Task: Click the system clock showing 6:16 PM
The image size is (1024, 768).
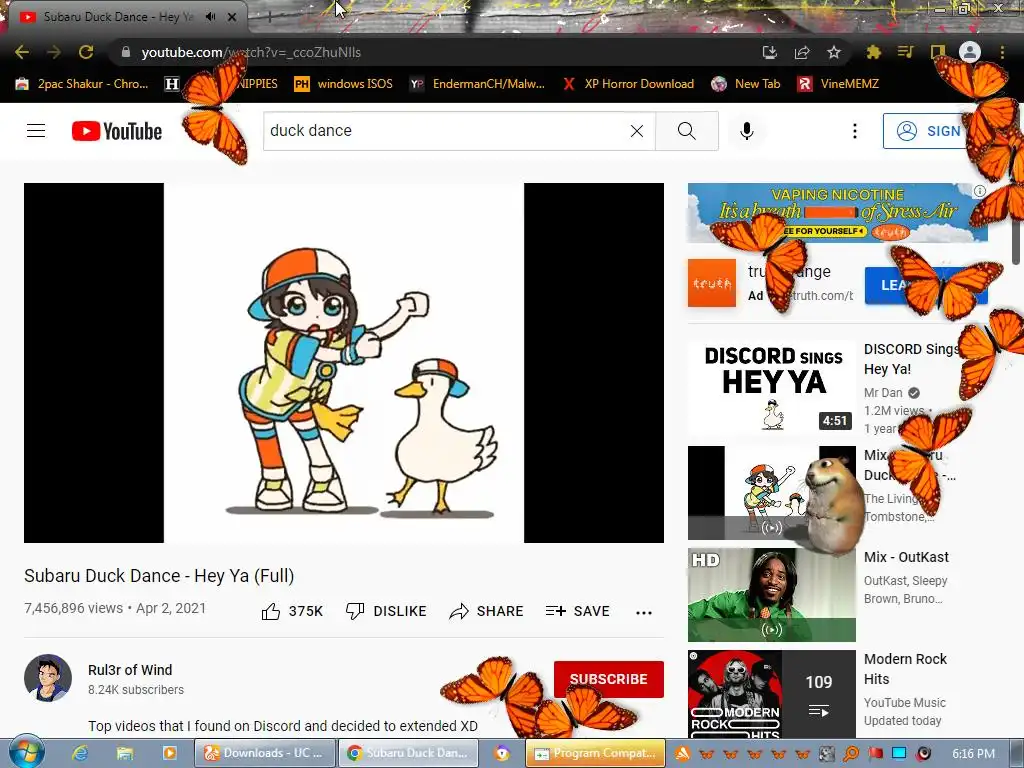Action: point(973,754)
